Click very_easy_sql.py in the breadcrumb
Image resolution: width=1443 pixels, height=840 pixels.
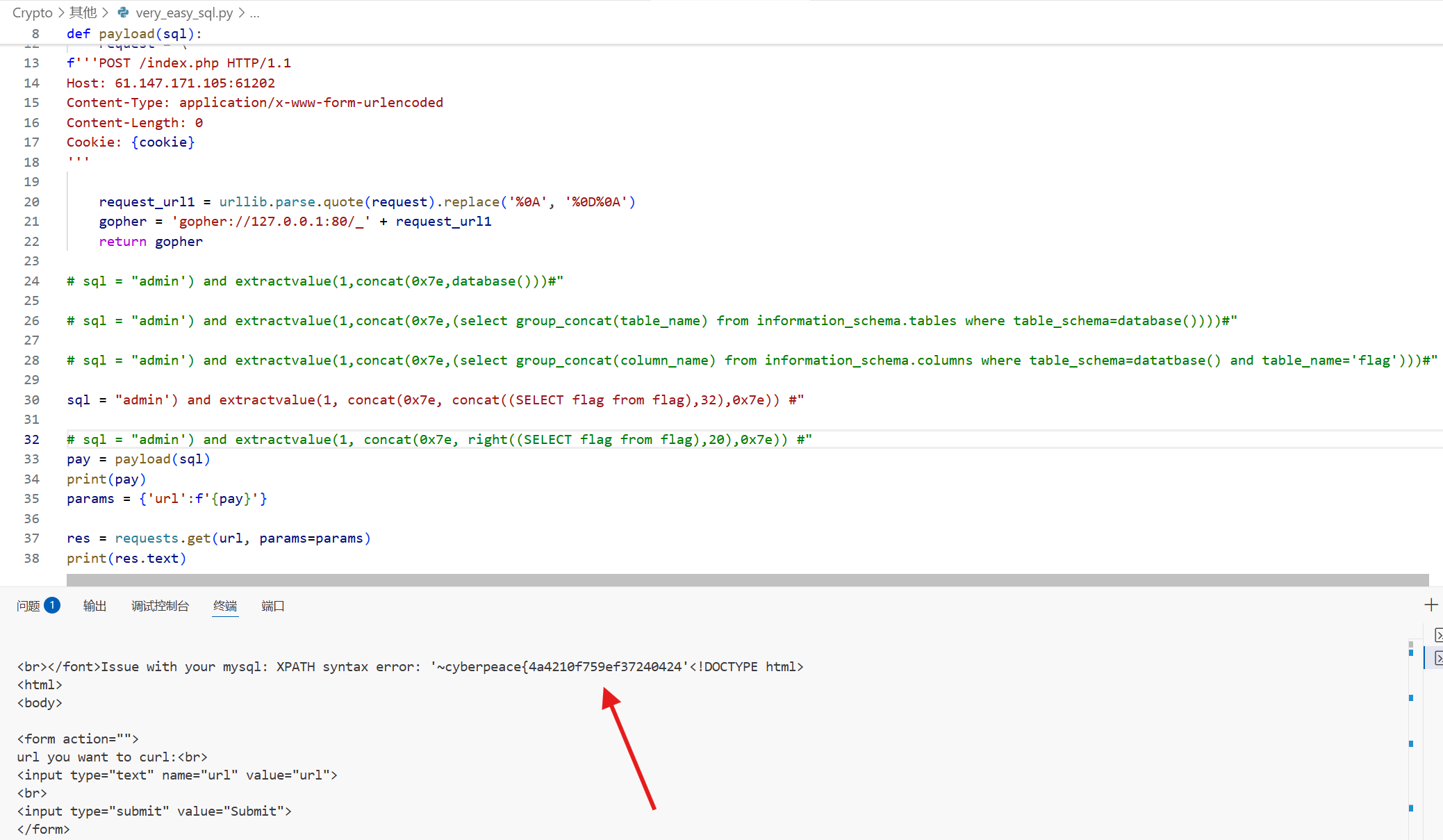[x=183, y=13]
